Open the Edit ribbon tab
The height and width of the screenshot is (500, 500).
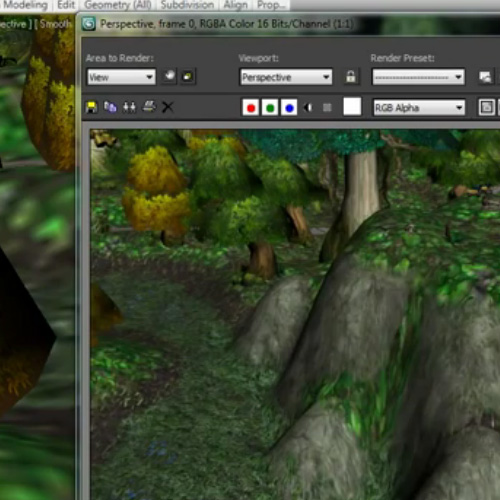66,5
